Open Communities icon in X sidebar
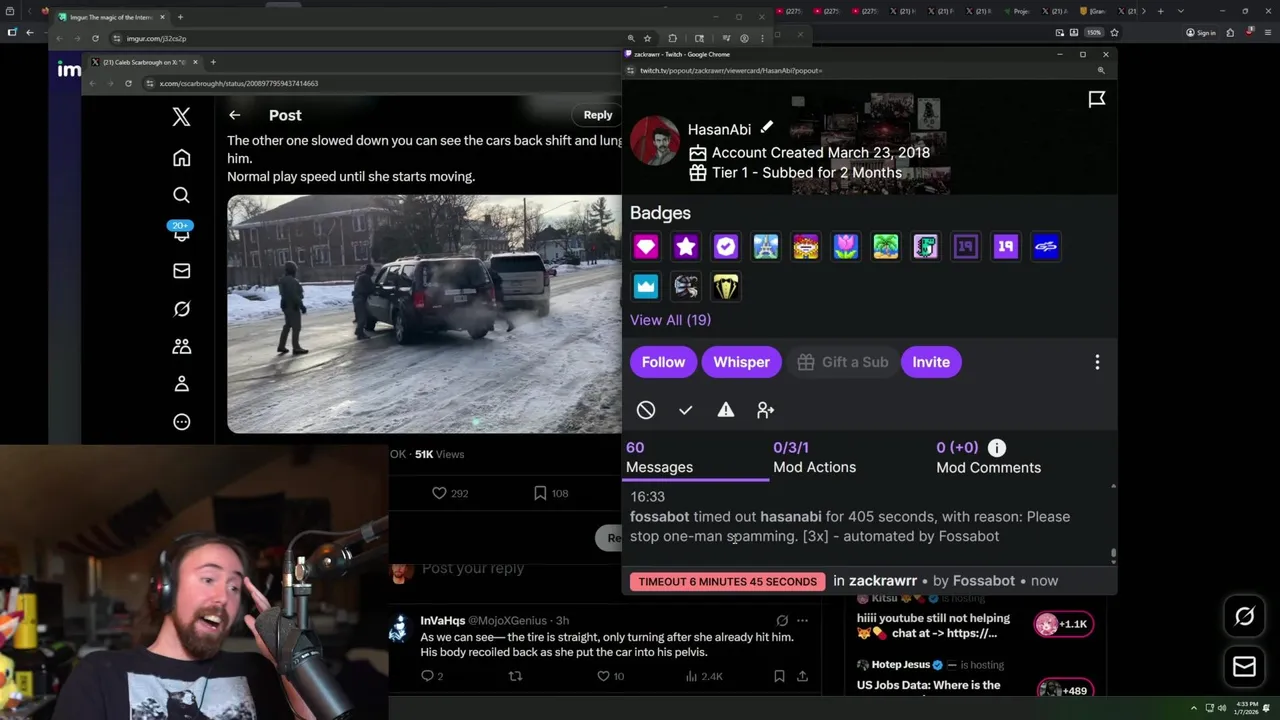Screen dimensions: 1280x720 (181, 346)
